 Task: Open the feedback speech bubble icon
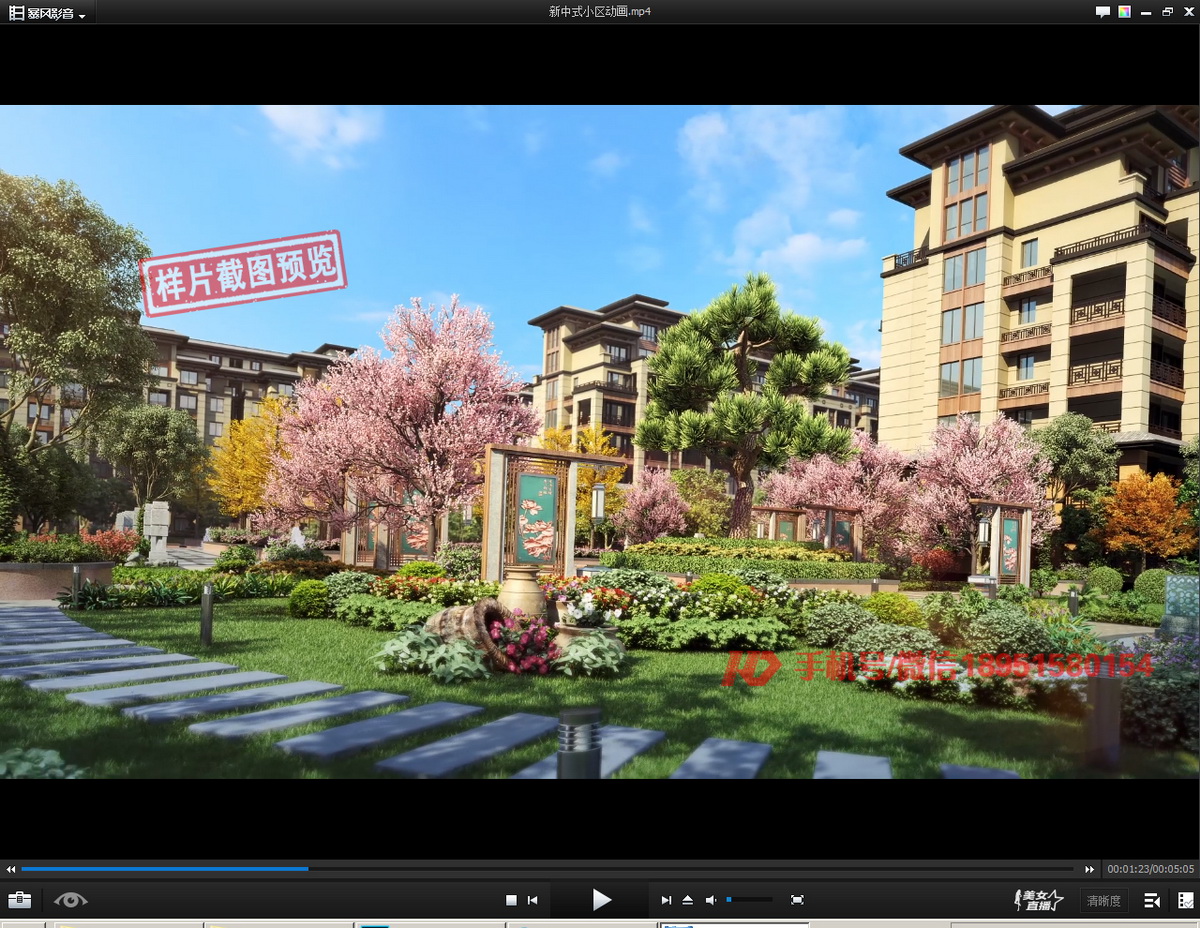(1103, 12)
